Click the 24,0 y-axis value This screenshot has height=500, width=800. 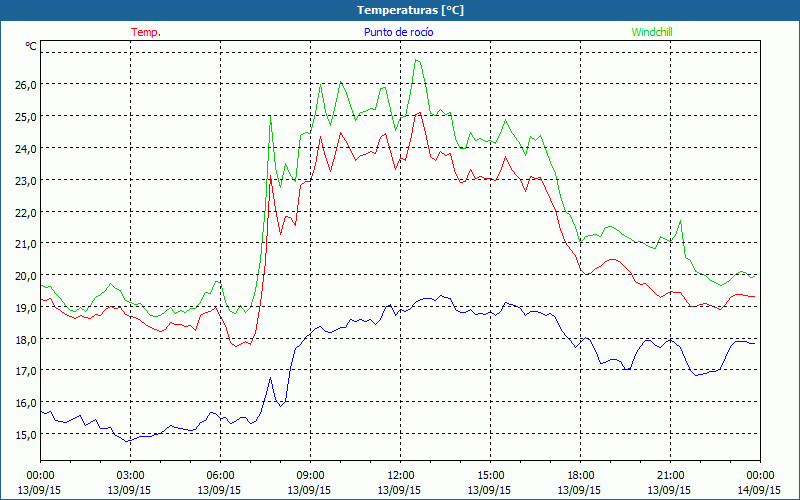coord(25,148)
